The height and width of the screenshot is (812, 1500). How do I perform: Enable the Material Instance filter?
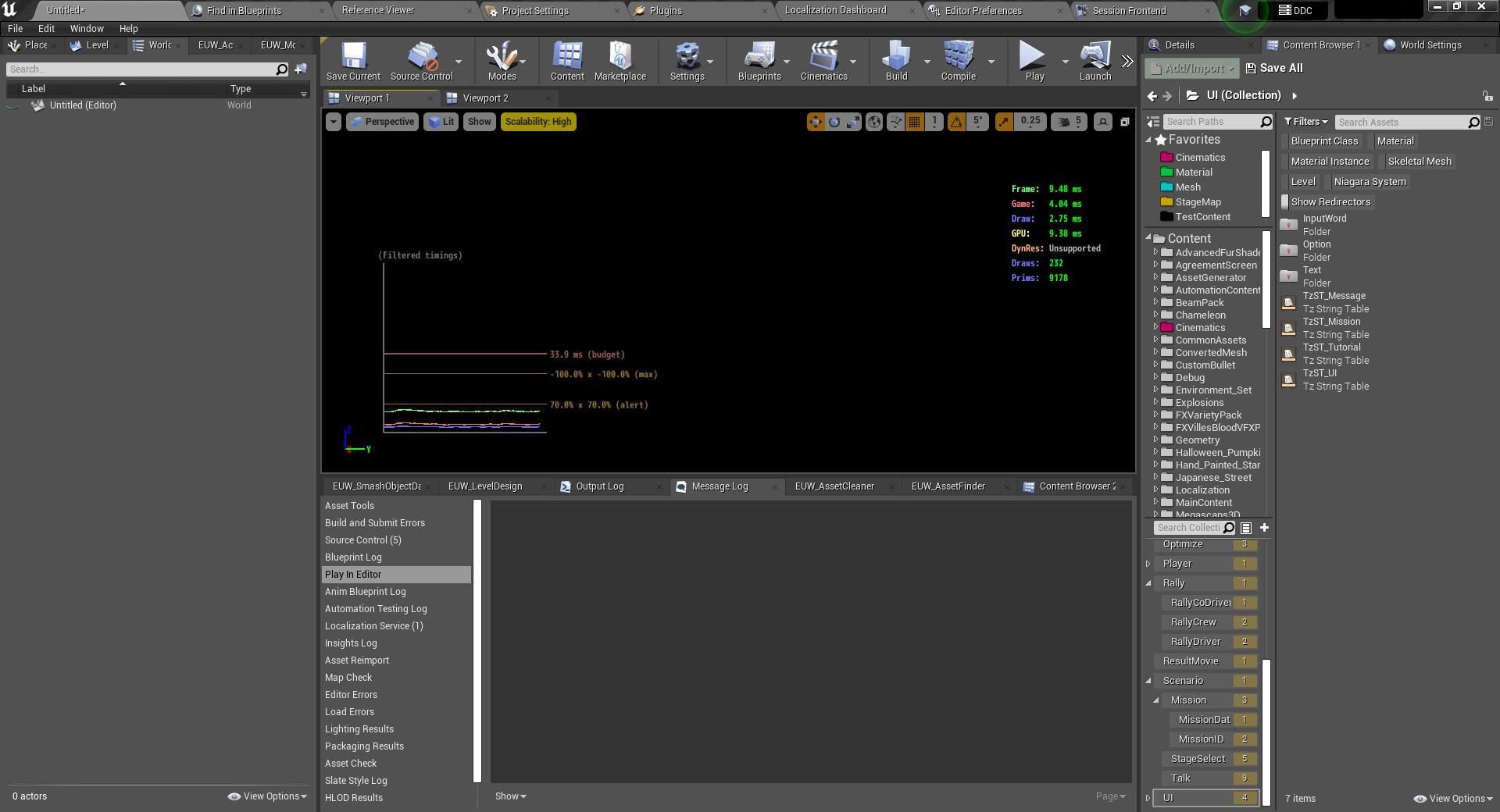pyautogui.click(x=1329, y=162)
